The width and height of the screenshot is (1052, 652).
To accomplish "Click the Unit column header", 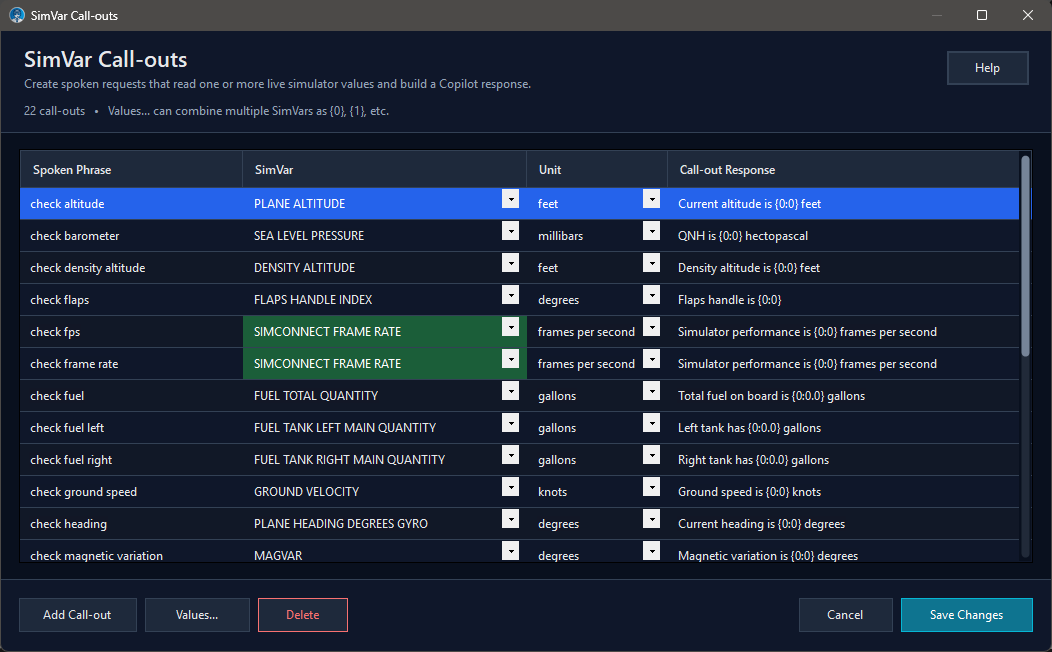I will point(597,170).
